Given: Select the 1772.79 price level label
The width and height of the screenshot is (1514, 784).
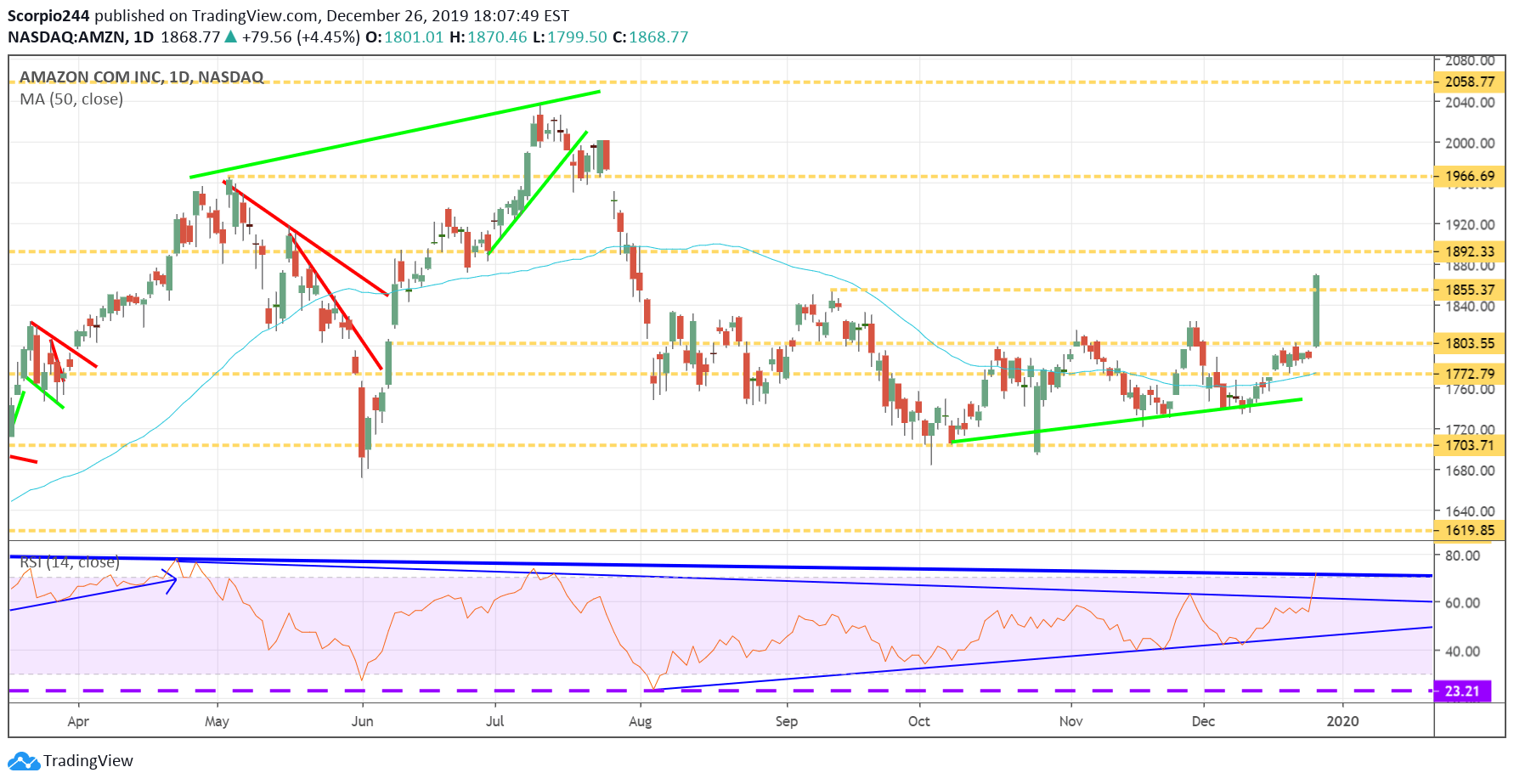Looking at the screenshot, I should click(x=1470, y=375).
